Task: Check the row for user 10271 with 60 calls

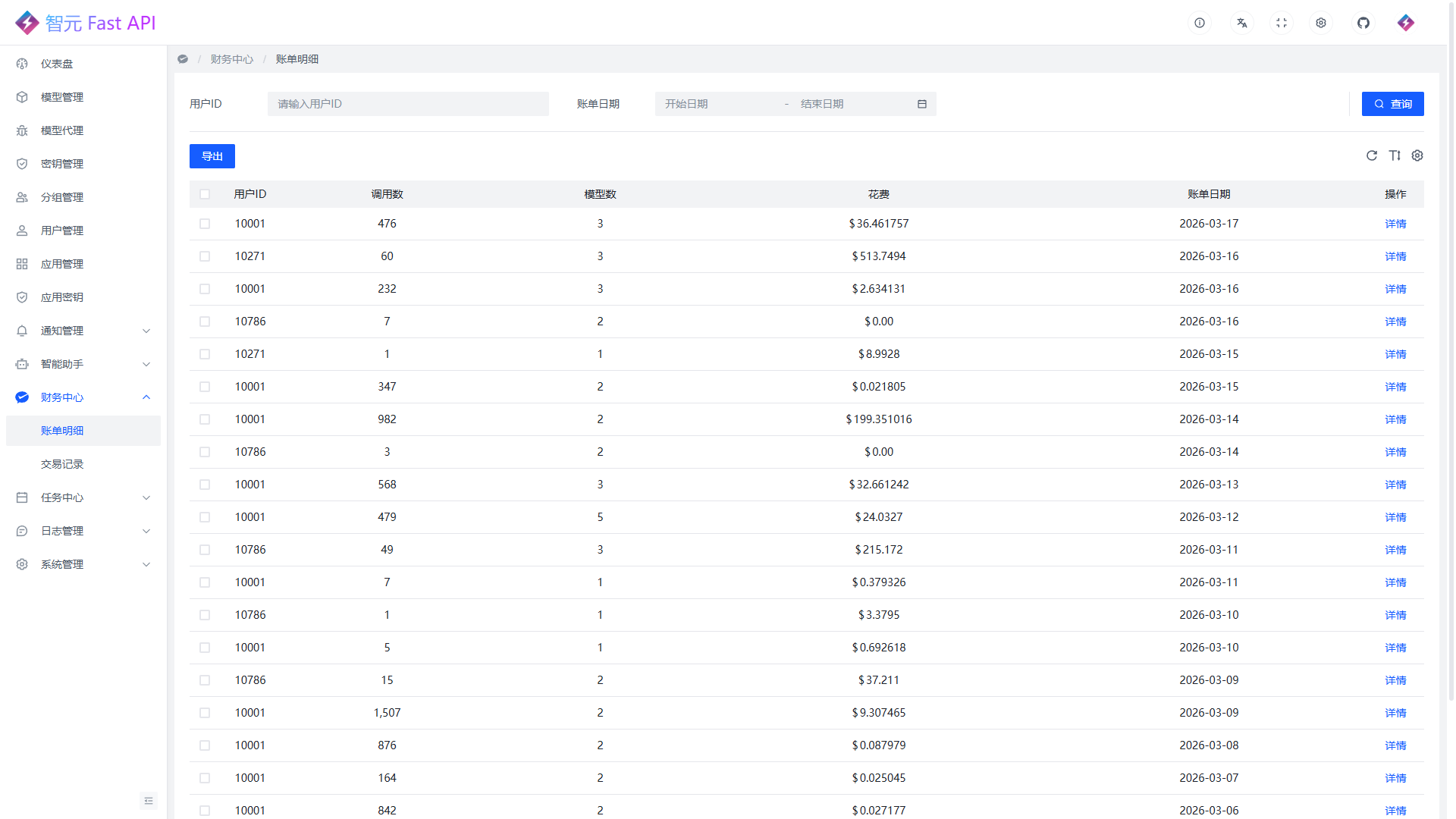Action: click(x=205, y=256)
